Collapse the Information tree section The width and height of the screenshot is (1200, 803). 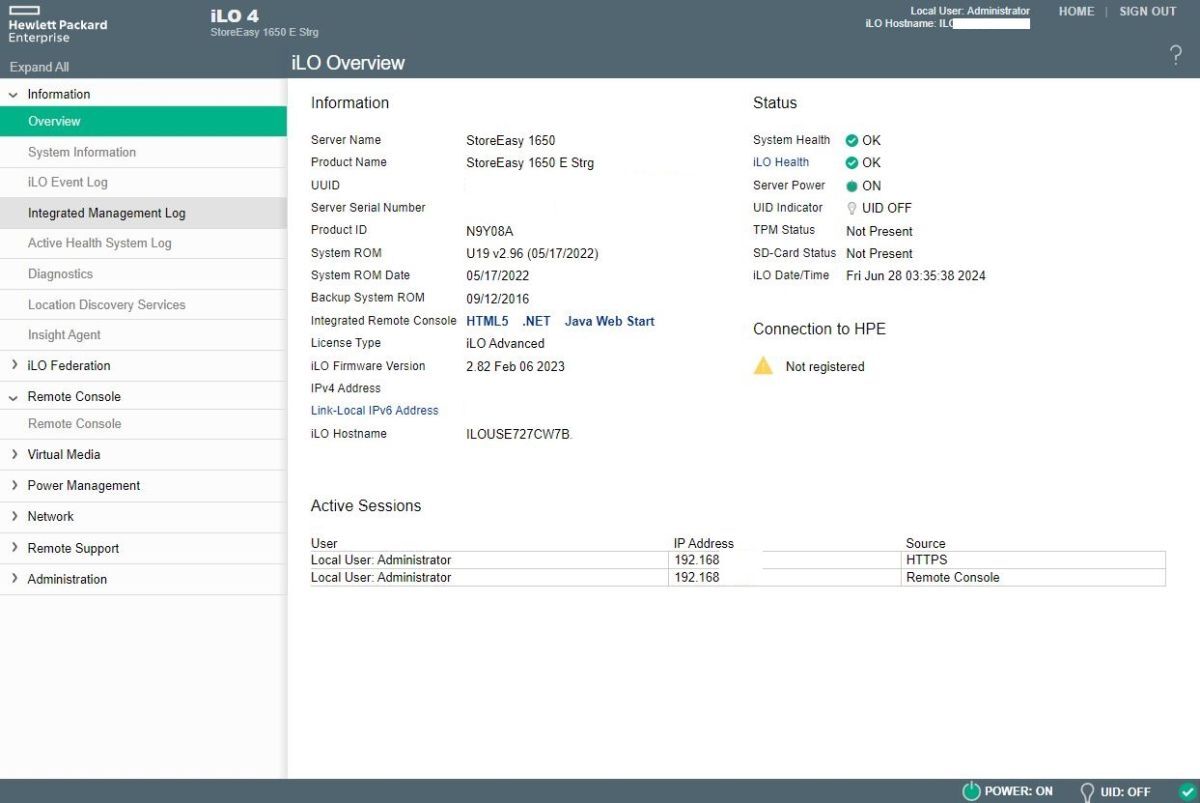(14, 94)
